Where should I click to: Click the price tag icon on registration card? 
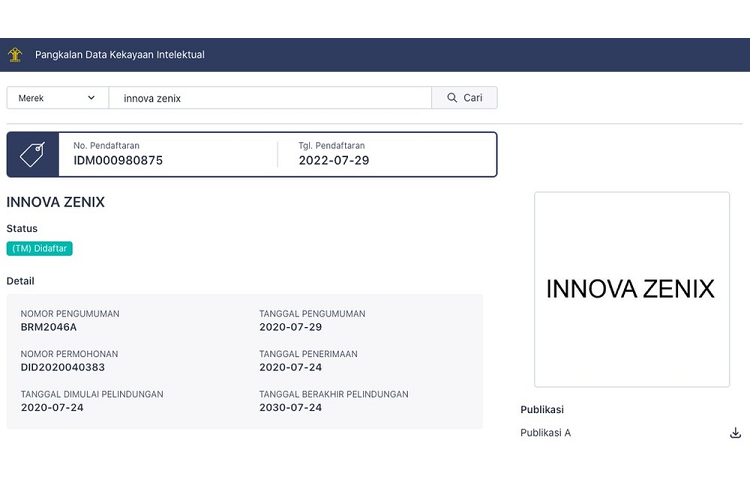click(33, 154)
